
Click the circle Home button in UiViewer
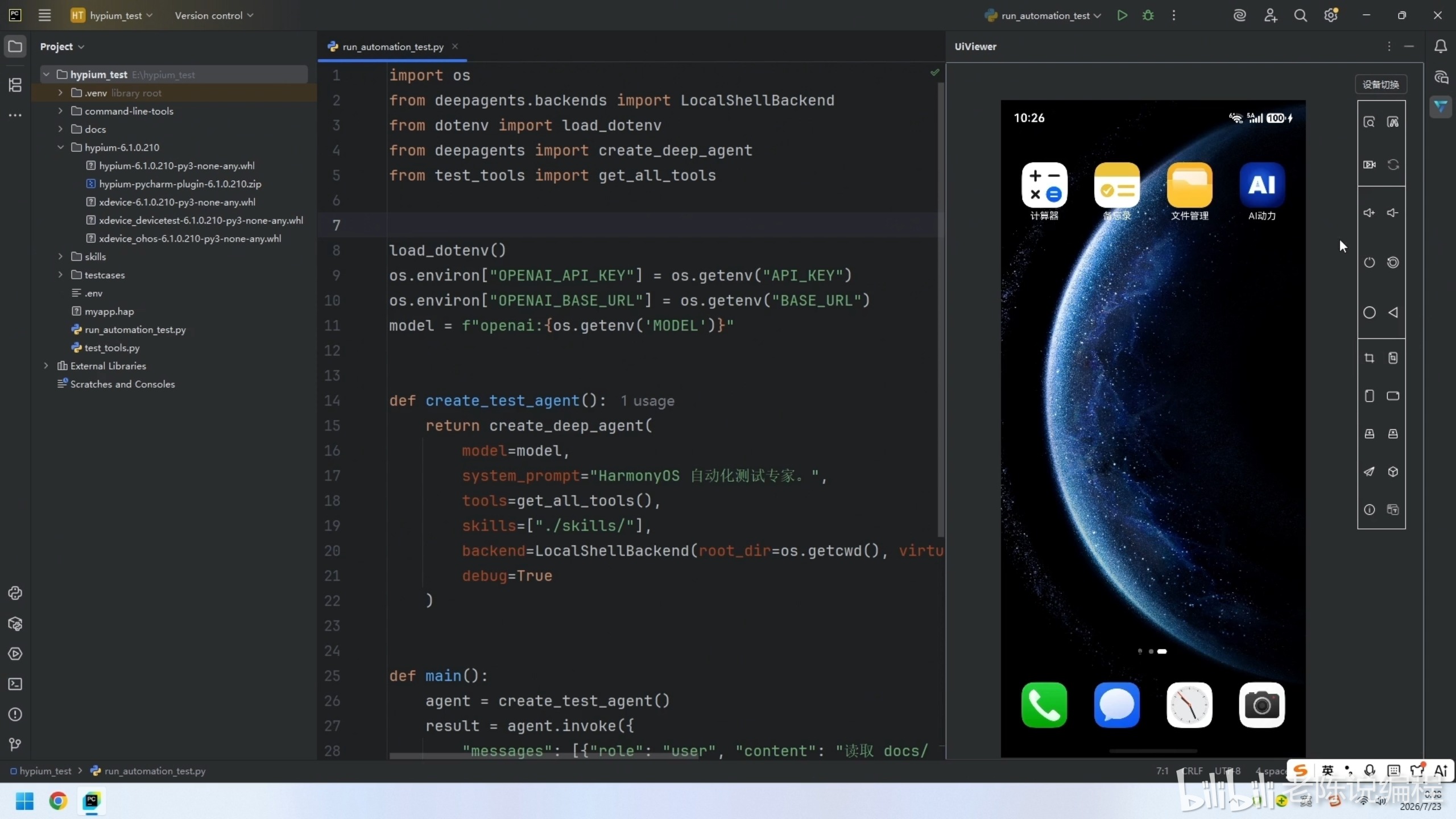coord(1369,312)
